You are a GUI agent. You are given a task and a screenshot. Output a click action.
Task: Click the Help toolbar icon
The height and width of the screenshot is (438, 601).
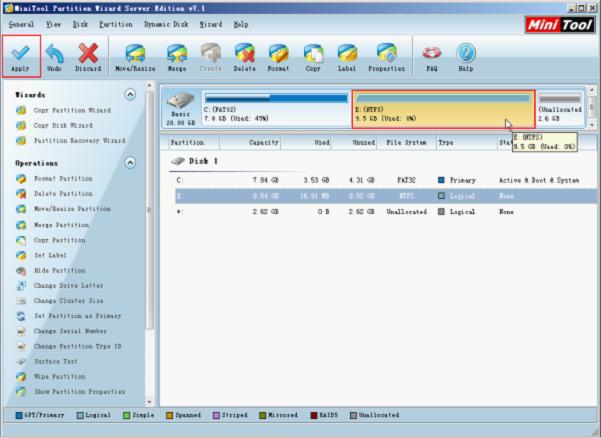coord(466,53)
